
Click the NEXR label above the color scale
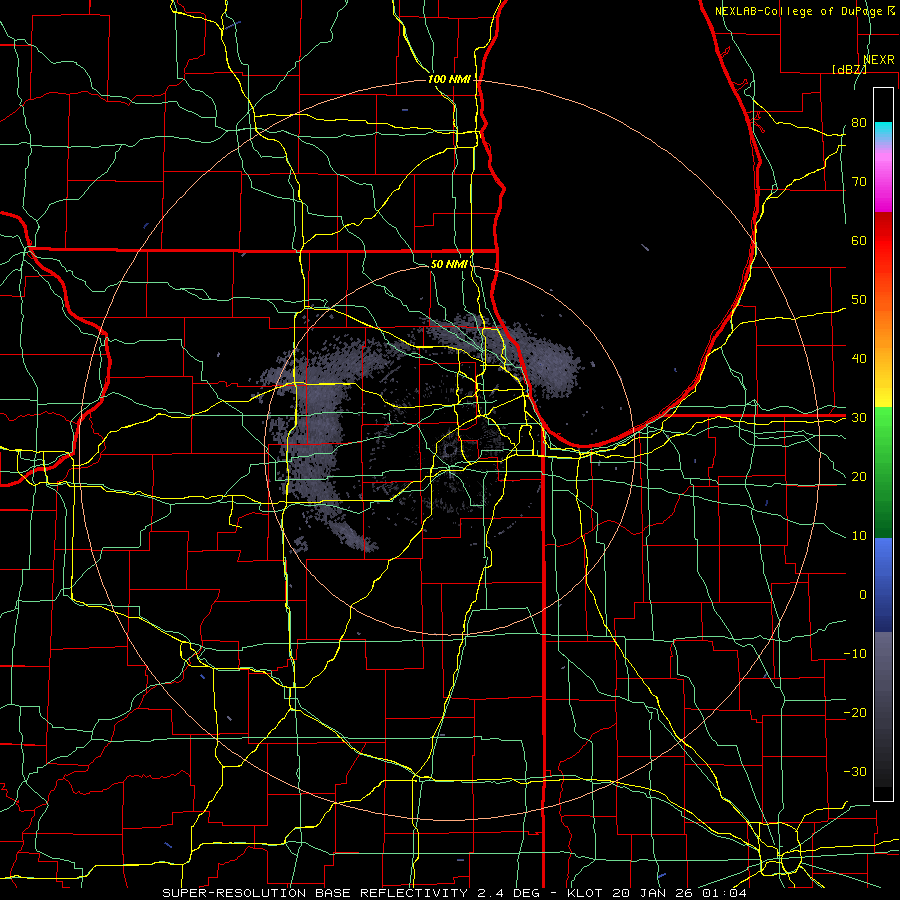click(x=878, y=60)
